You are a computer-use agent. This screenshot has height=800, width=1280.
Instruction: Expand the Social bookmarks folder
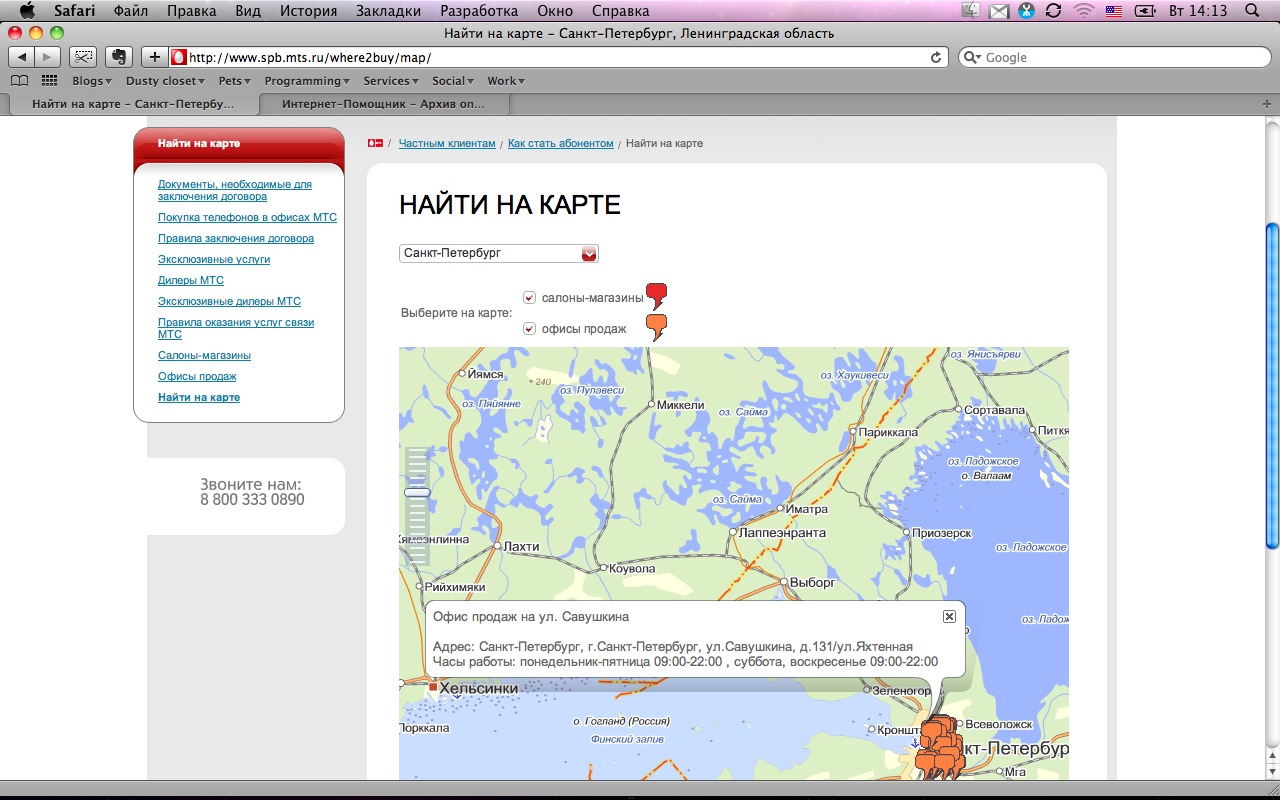click(x=453, y=81)
